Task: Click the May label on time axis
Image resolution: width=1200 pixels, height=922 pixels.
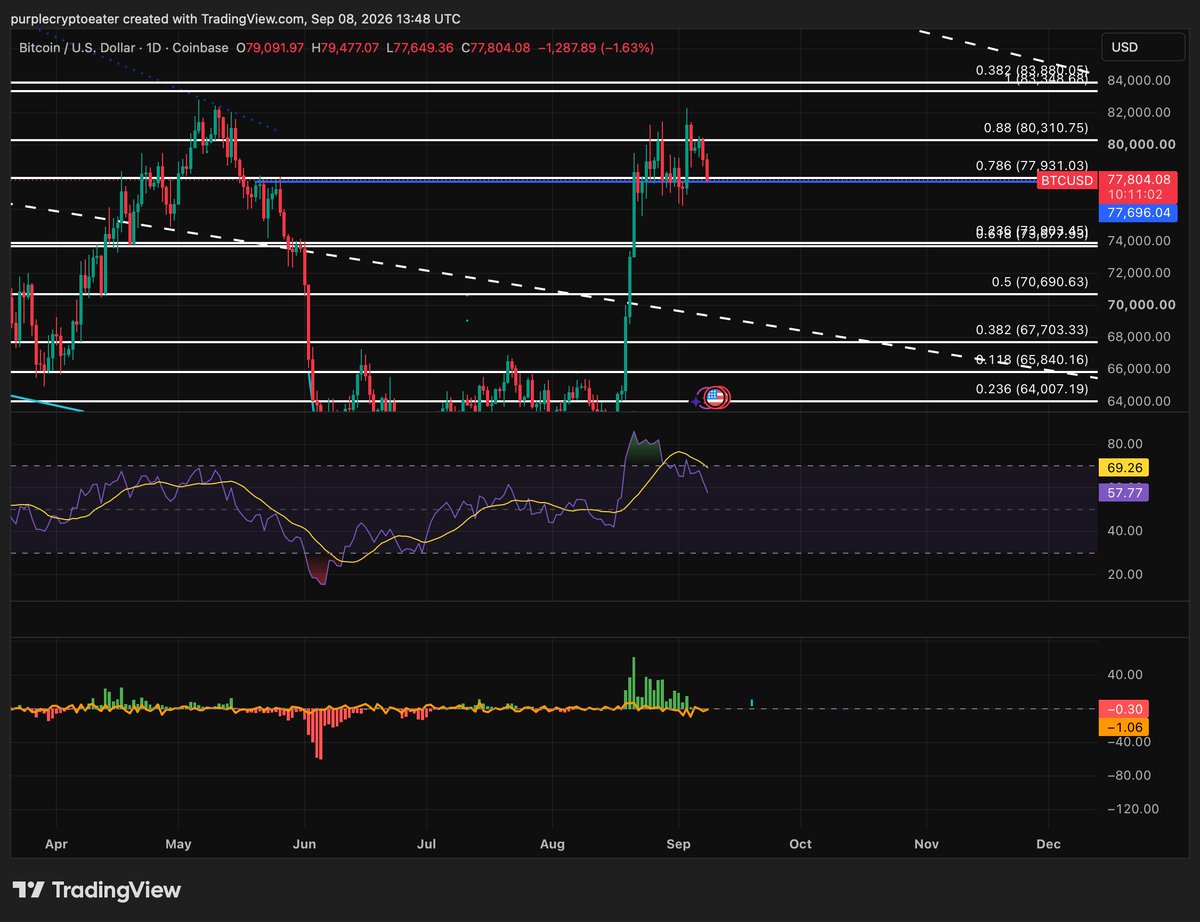Action: 178,844
